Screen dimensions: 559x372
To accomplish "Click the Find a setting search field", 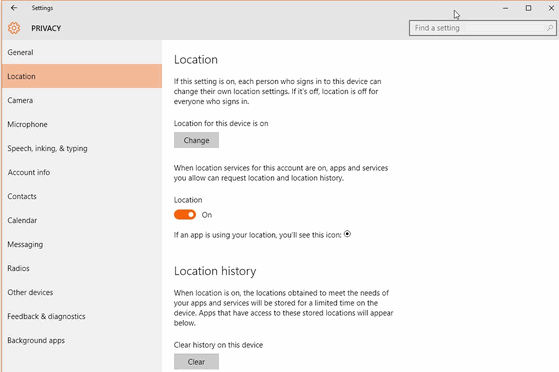I will click(x=482, y=28).
